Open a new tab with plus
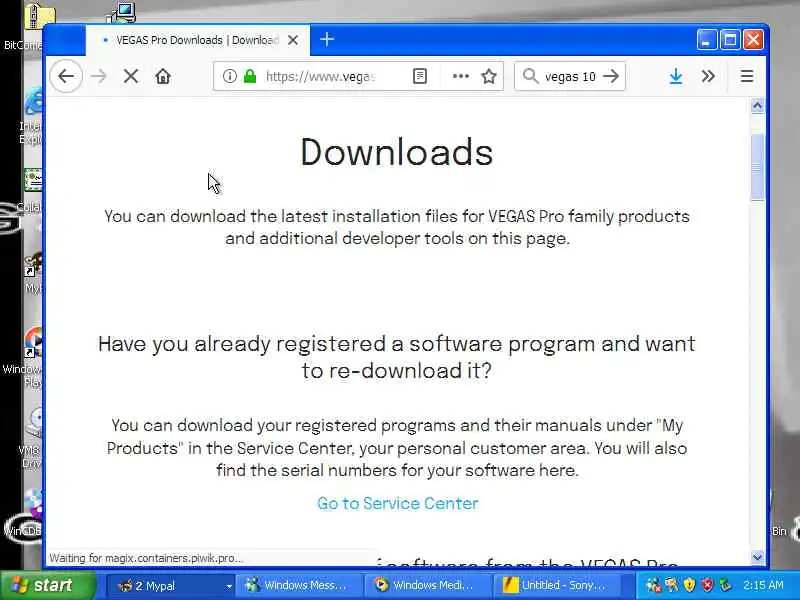800x600 pixels. [327, 39]
